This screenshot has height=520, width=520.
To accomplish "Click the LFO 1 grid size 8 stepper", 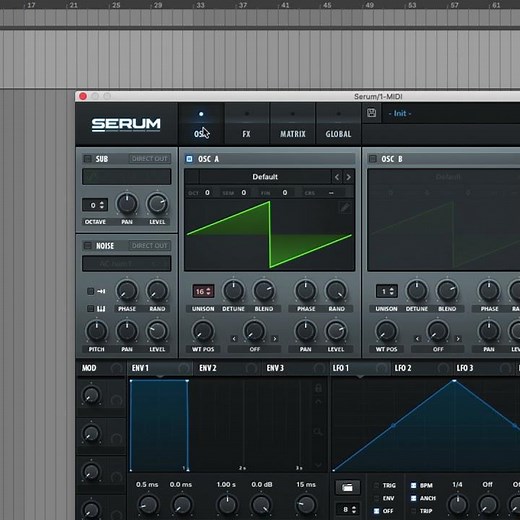I will point(347,509).
